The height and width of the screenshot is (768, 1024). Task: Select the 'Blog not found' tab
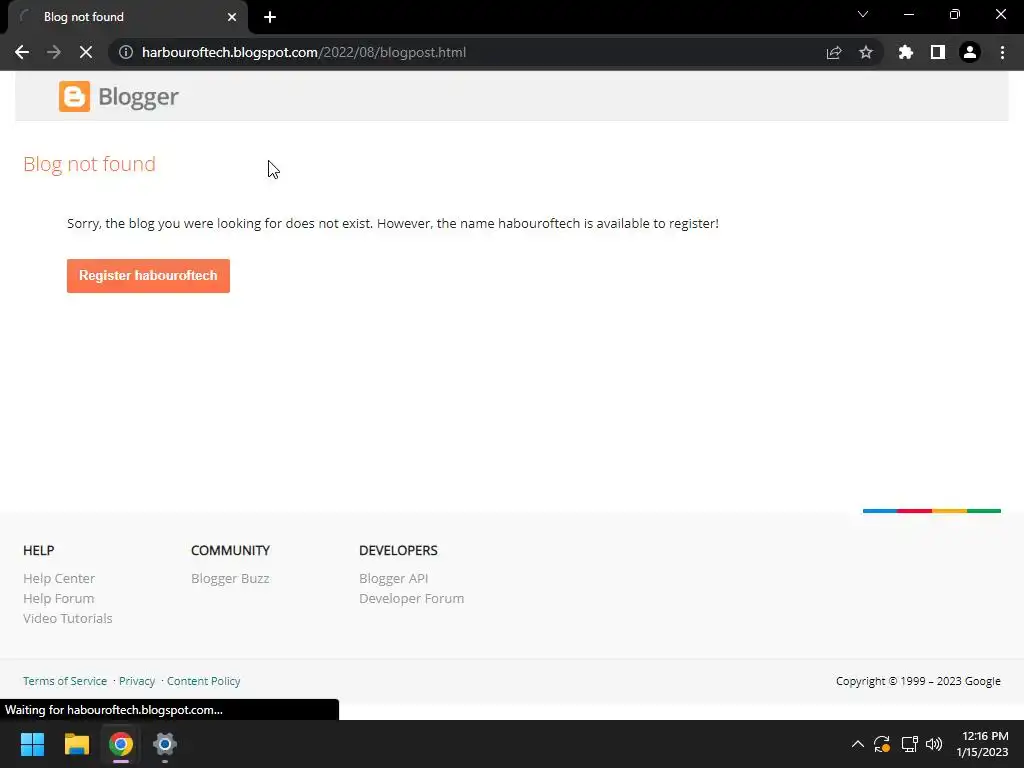click(x=128, y=17)
